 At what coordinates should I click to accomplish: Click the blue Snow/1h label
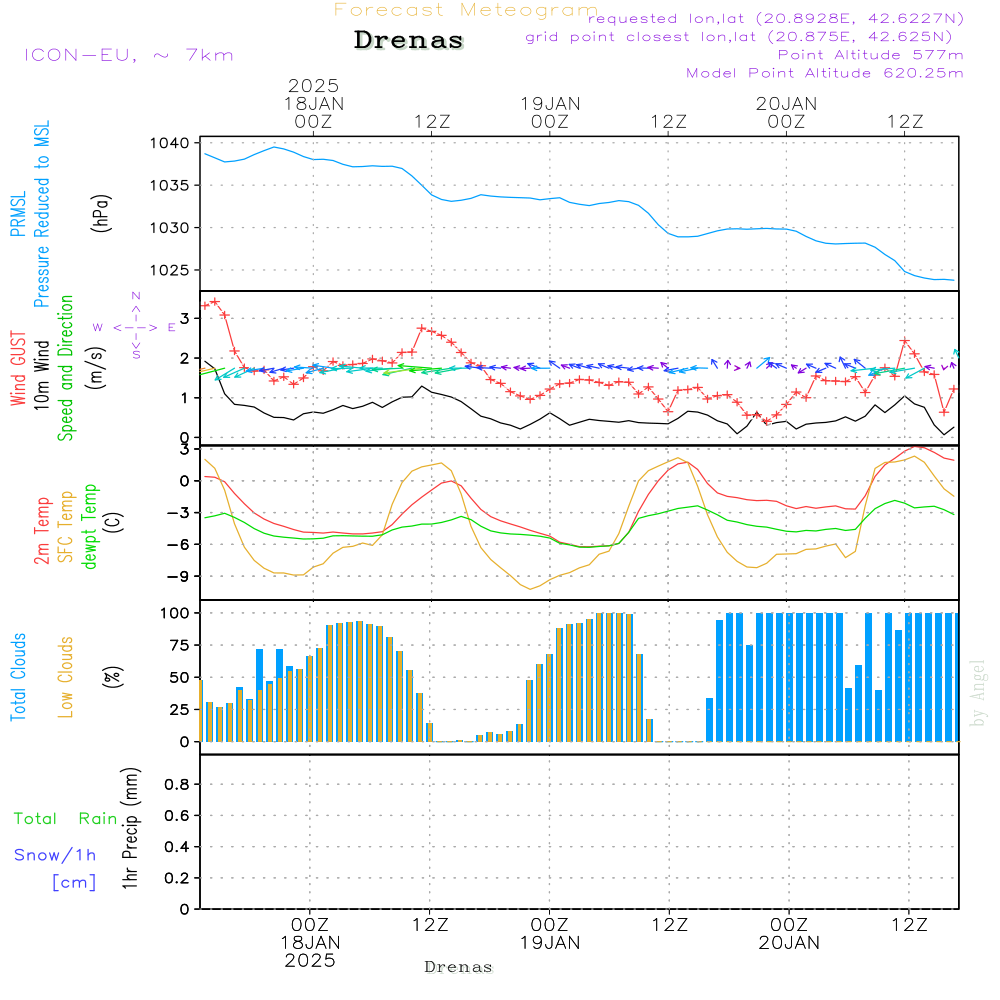[55, 855]
